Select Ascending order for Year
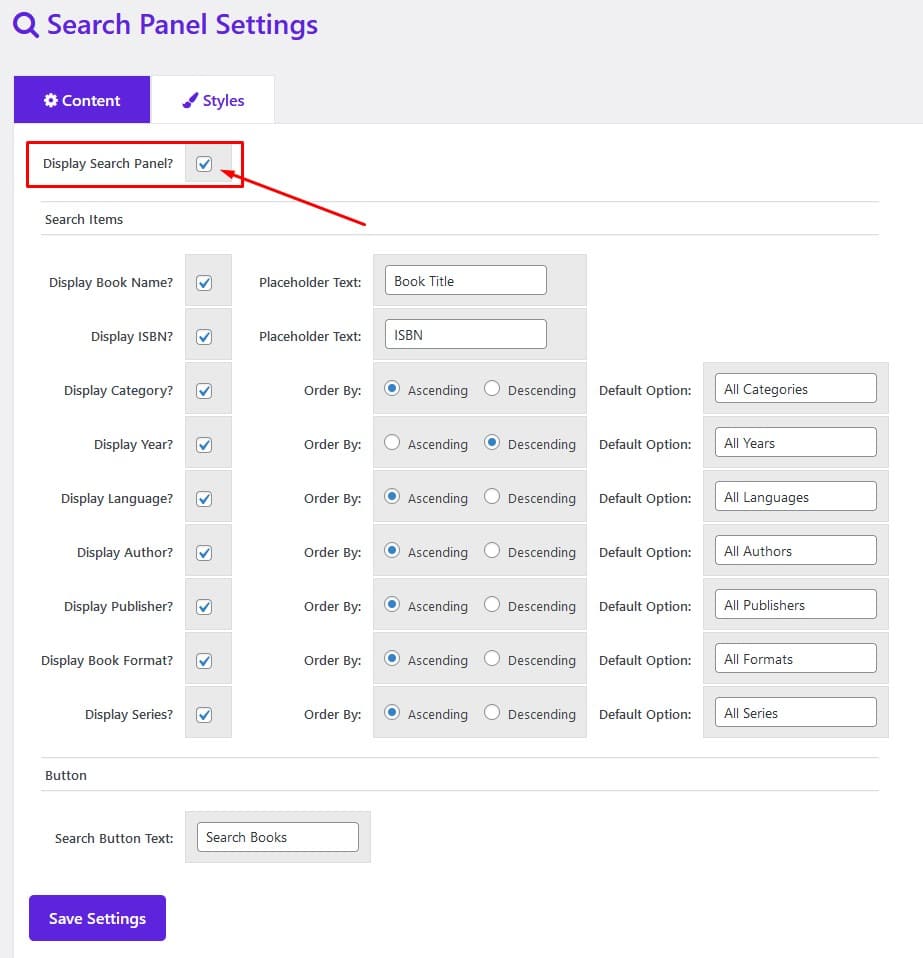 [x=392, y=442]
